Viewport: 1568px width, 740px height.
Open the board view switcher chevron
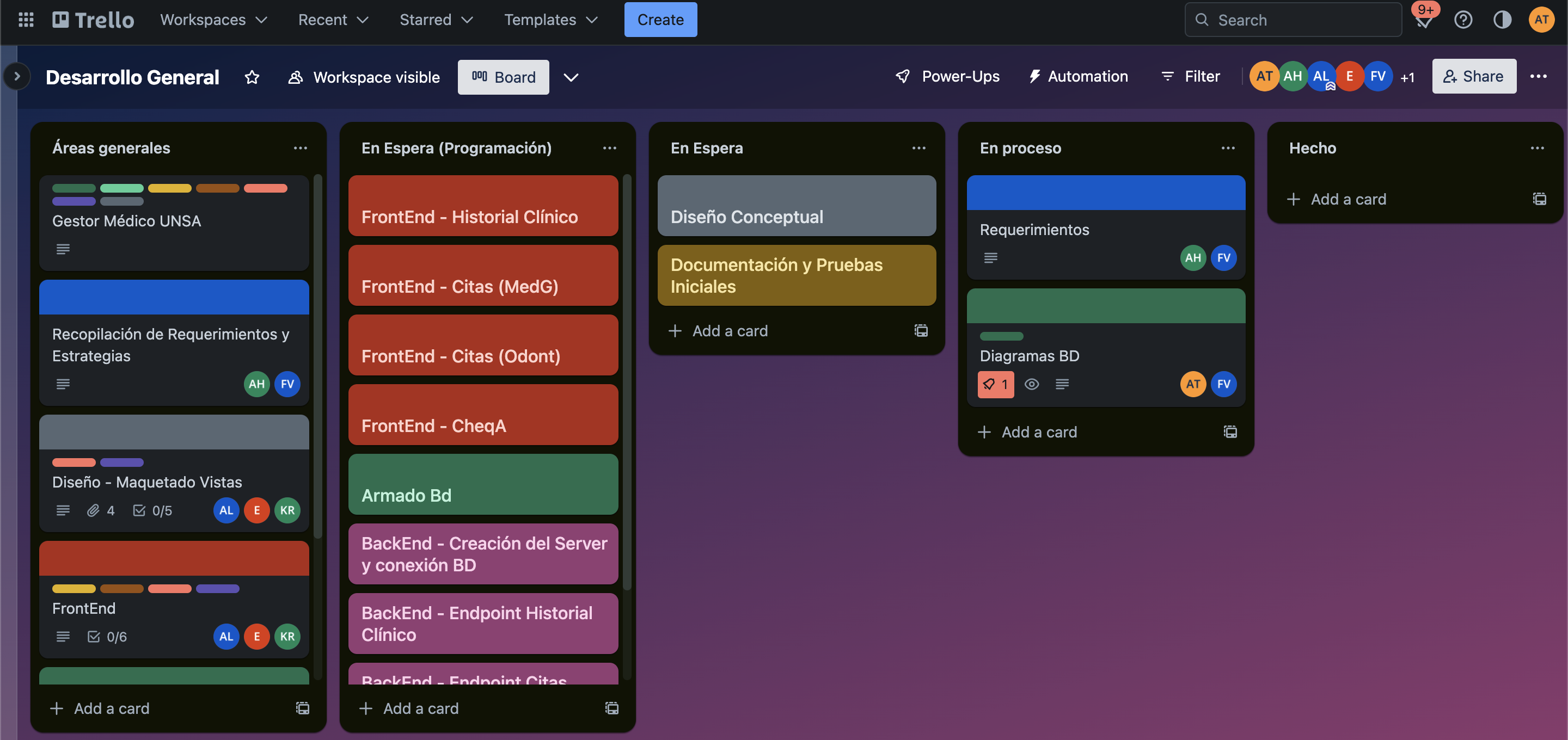pos(571,77)
